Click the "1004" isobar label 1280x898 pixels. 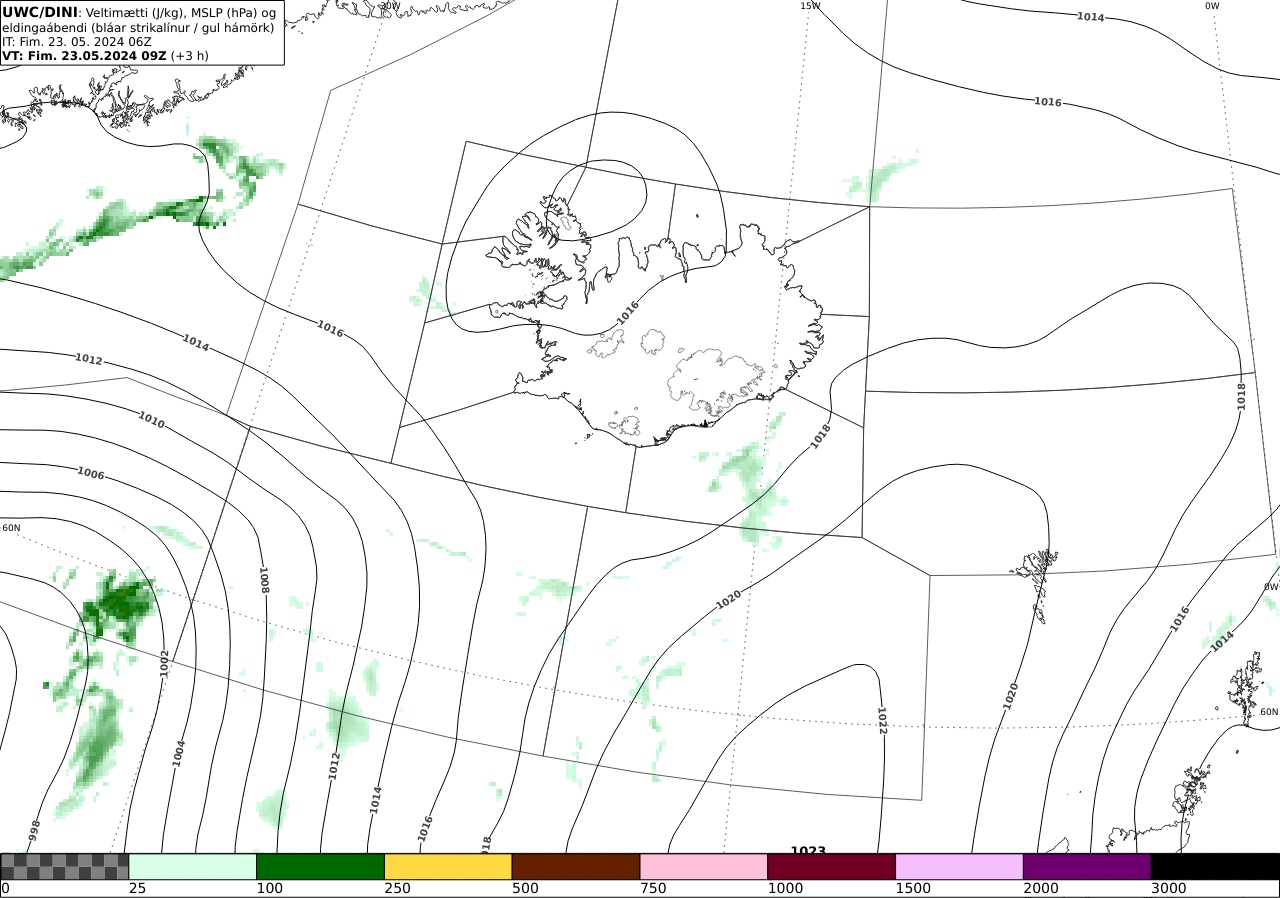pyautogui.click(x=179, y=752)
